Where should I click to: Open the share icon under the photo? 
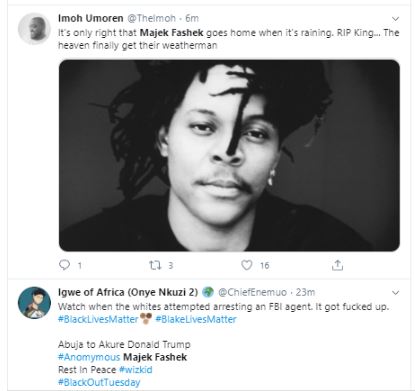click(337, 265)
